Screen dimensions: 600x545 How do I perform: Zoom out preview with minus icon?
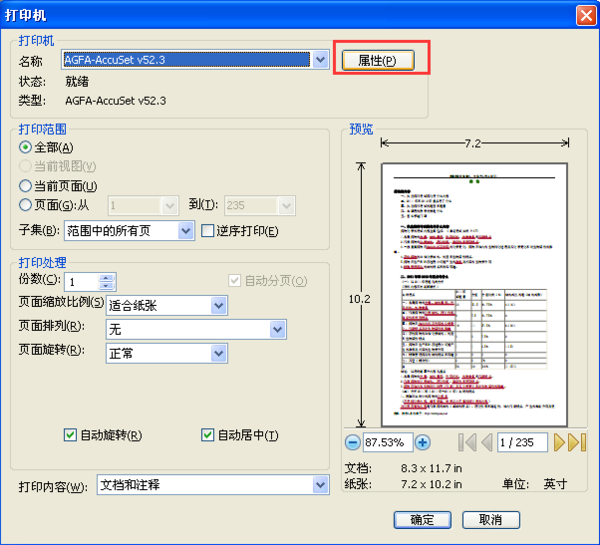pyautogui.click(x=352, y=442)
